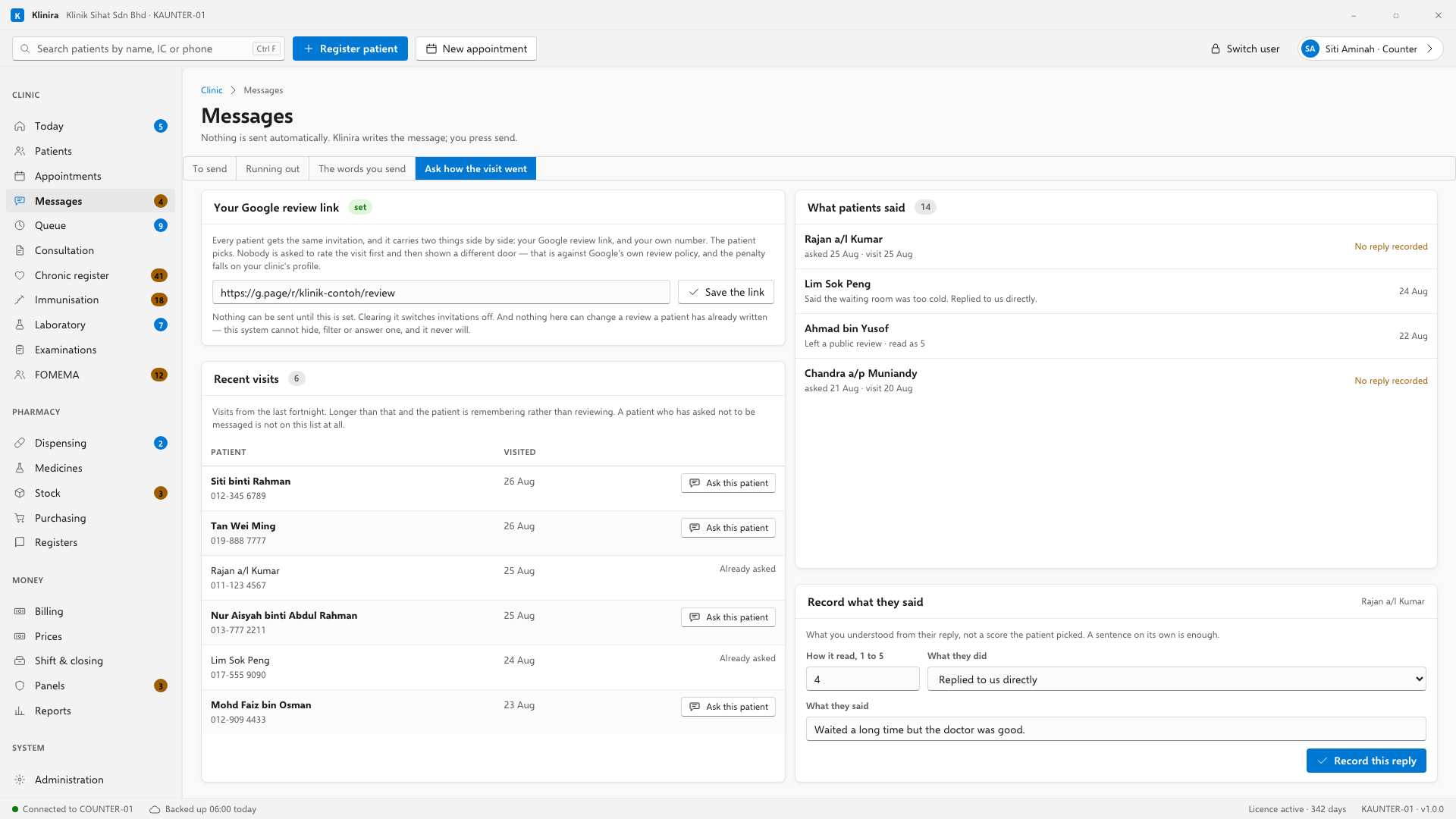1456x819 pixels.
Task: Click the Billing money icon
Action: click(x=20, y=611)
